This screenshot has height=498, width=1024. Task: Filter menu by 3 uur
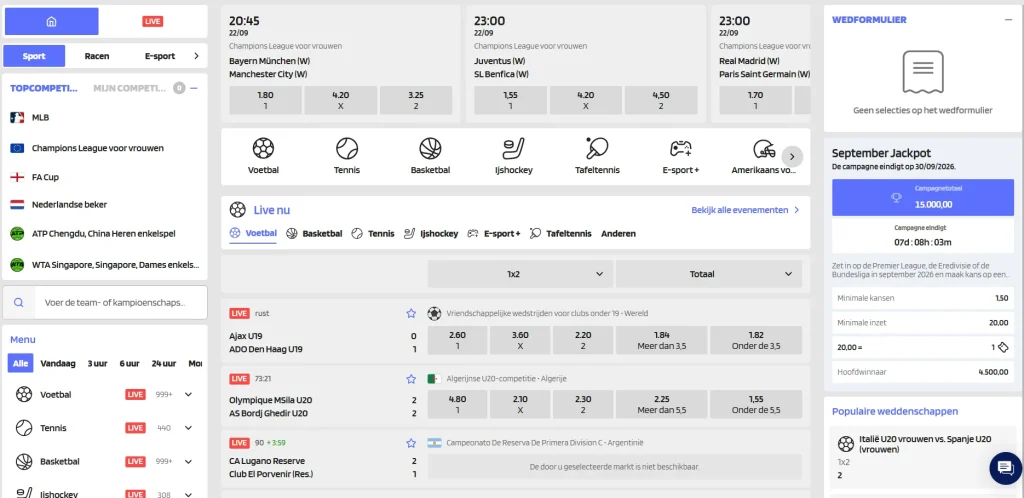click(x=97, y=364)
